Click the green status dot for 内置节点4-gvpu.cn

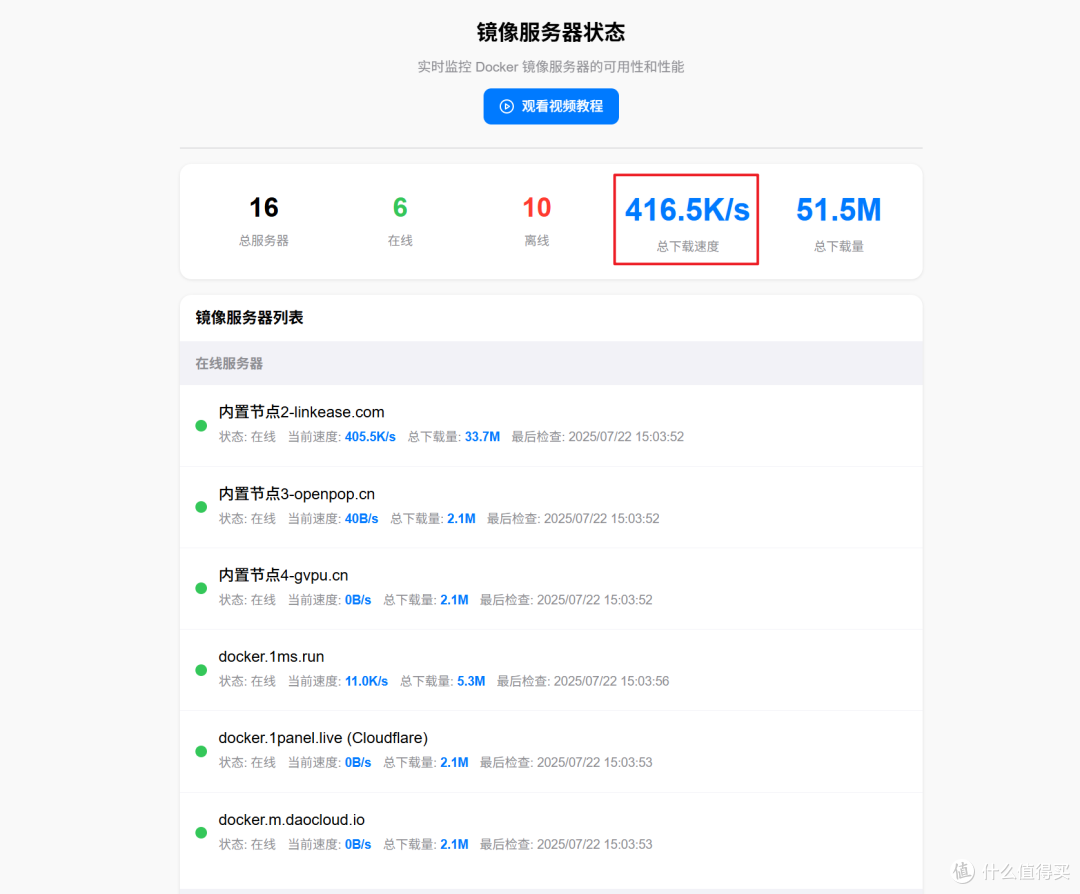click(201, 588)
